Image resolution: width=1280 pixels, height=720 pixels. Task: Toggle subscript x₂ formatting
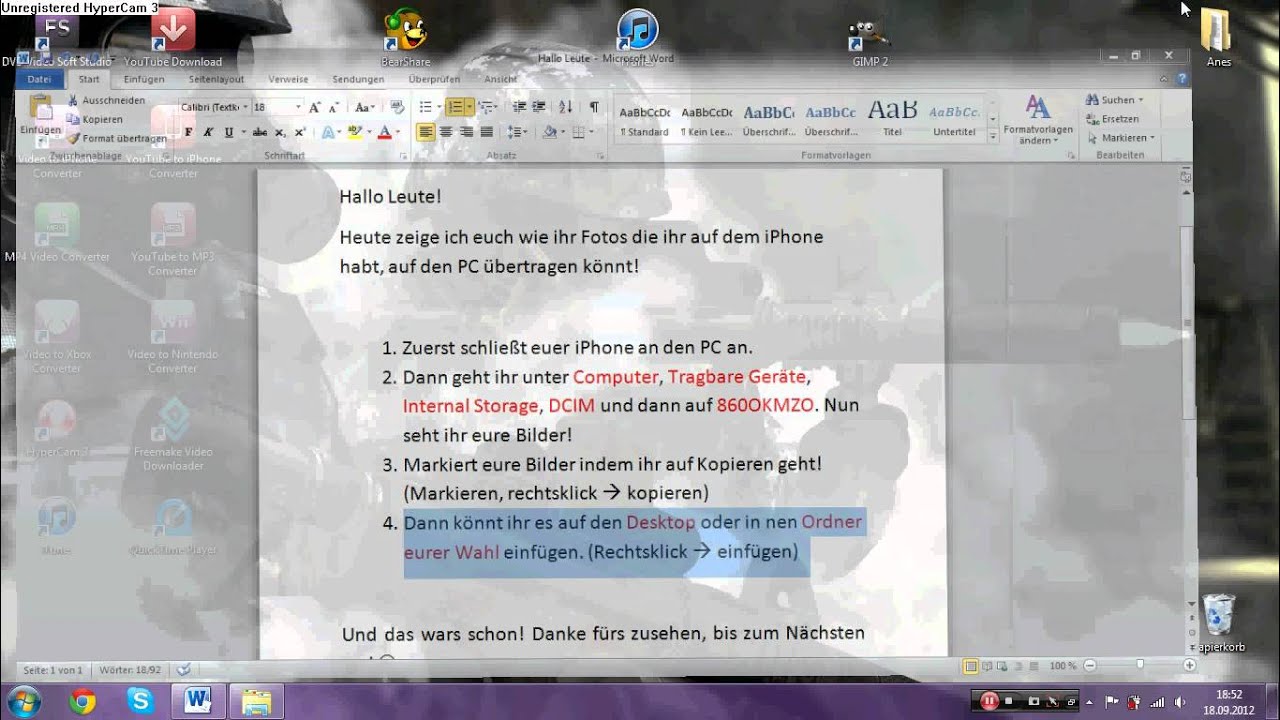click(279, 132)
